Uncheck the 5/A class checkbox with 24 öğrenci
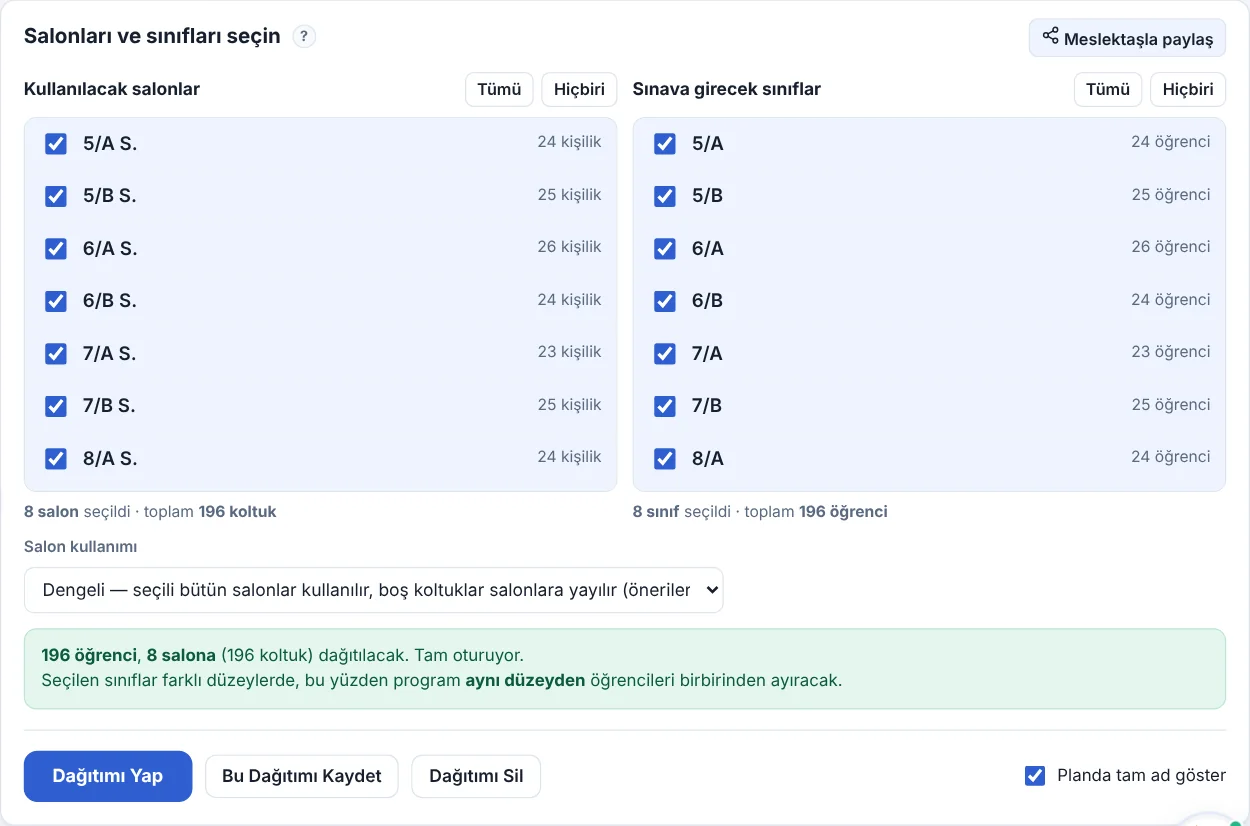The image size is (1250, 826). tap(665, 144)
